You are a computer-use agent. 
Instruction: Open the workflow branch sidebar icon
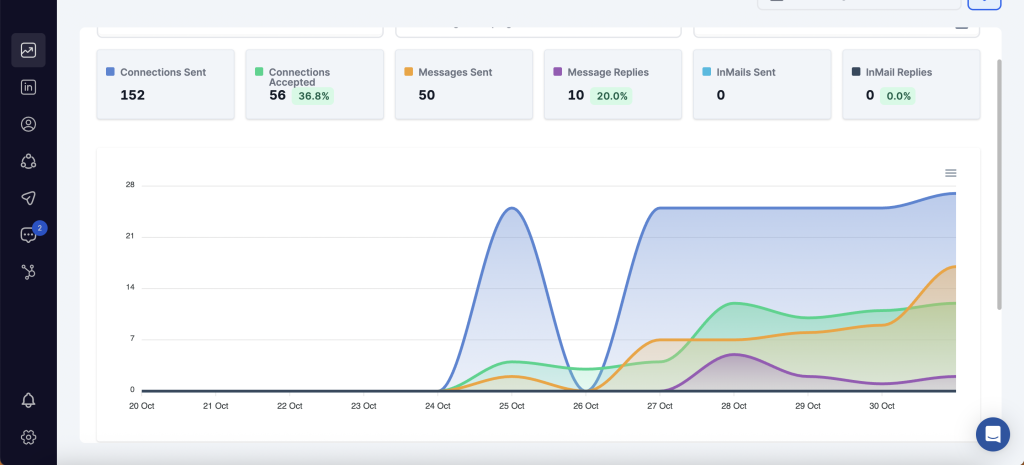point(28,272)
